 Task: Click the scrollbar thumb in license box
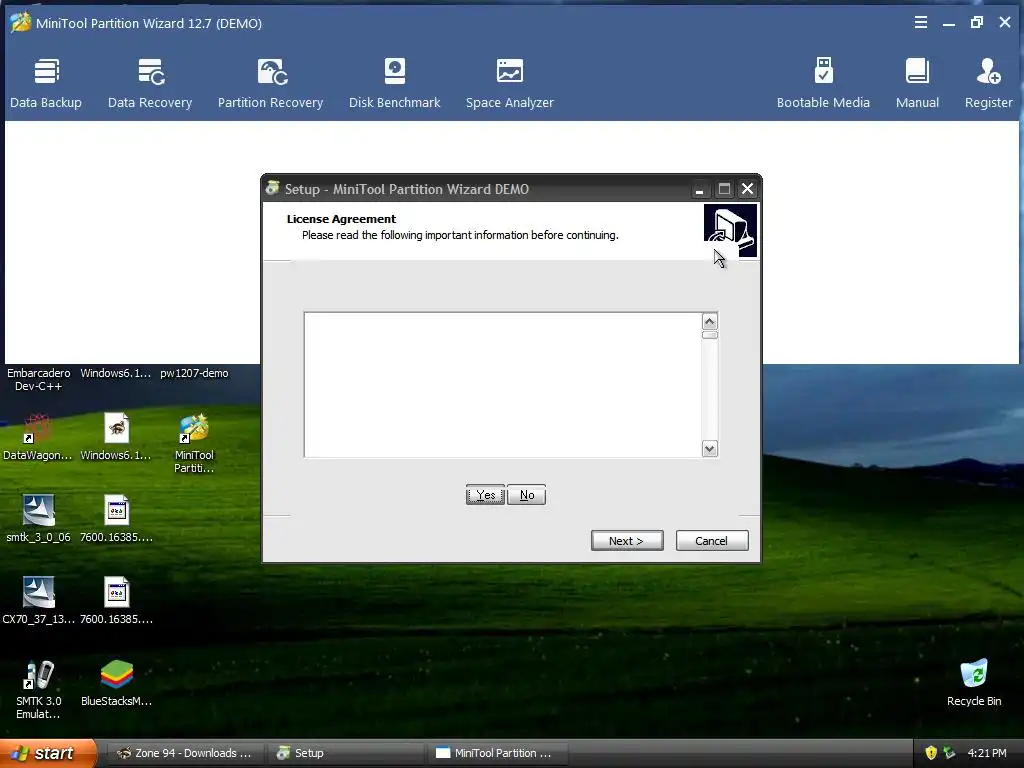[x=710, y=335]
